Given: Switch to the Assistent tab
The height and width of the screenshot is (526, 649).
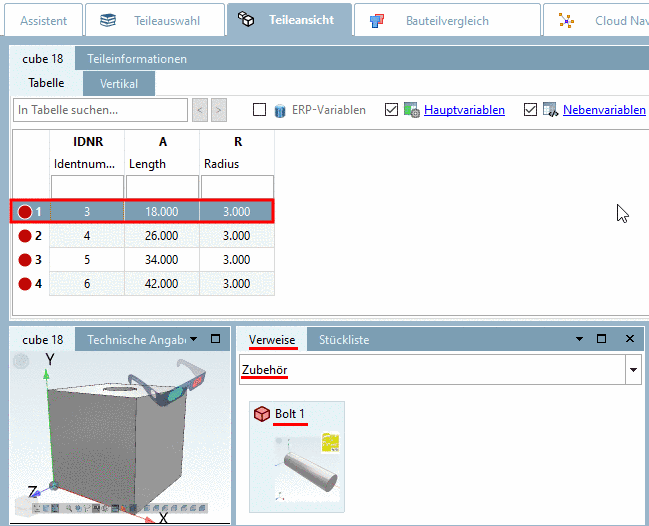Looking at the screenshot, I should [43, 20].
